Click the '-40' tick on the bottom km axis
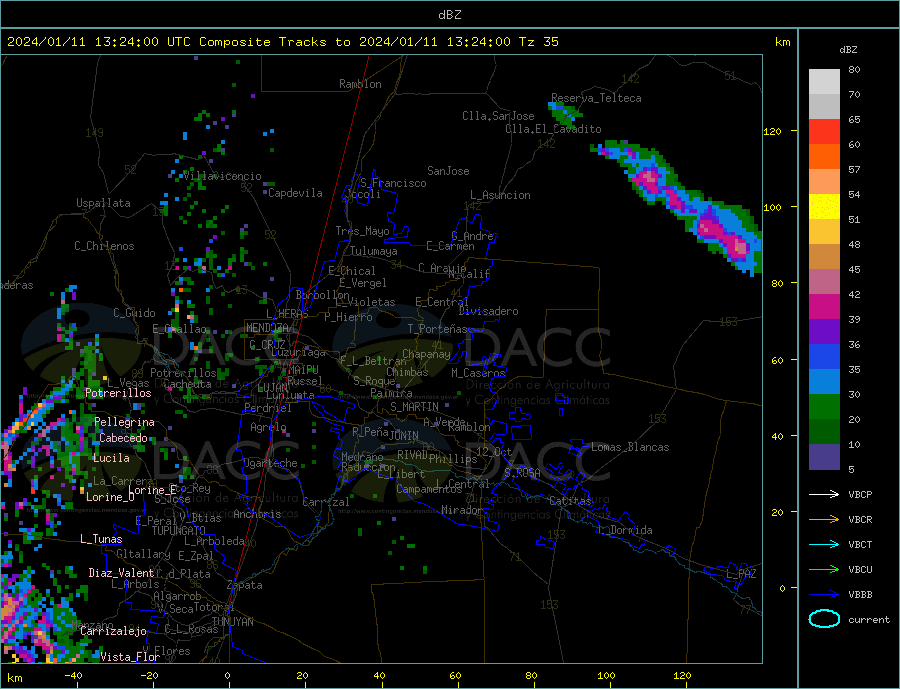 pyautogui.click(x=73, y=676)
